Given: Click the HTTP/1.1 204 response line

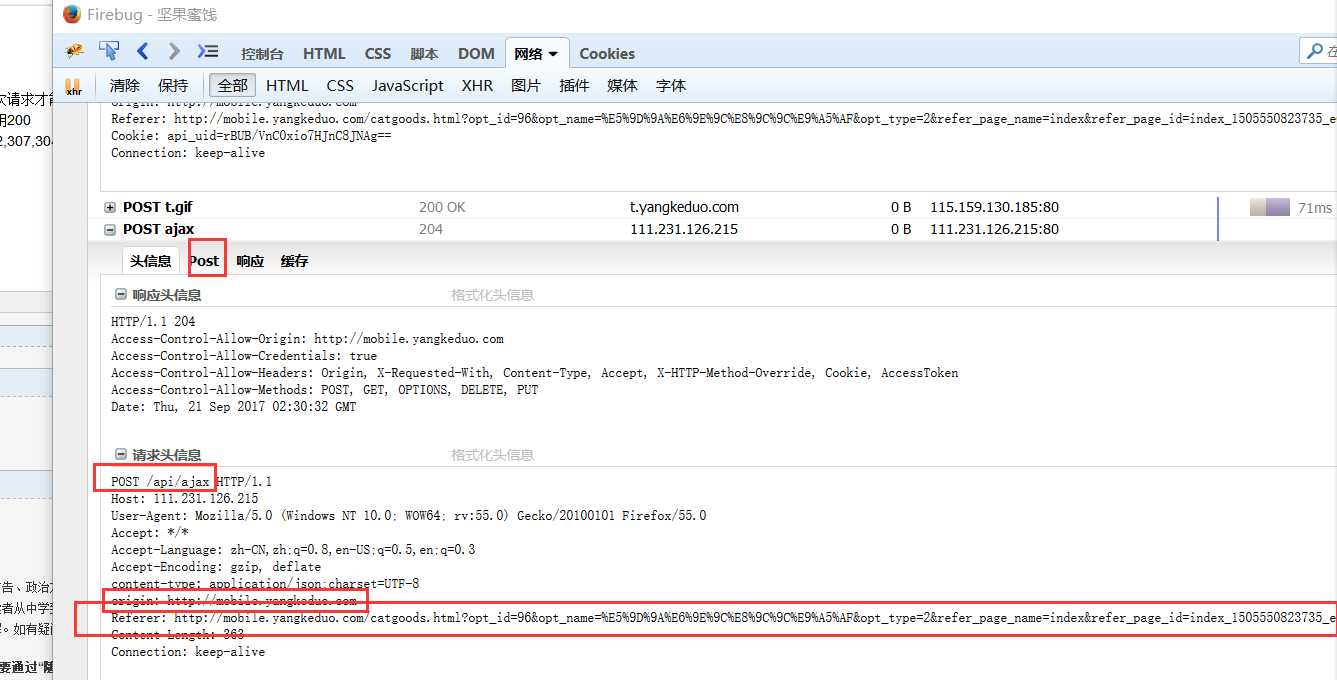Looking at the screenshot, I should pyautogui.click(x=153, y=322).
